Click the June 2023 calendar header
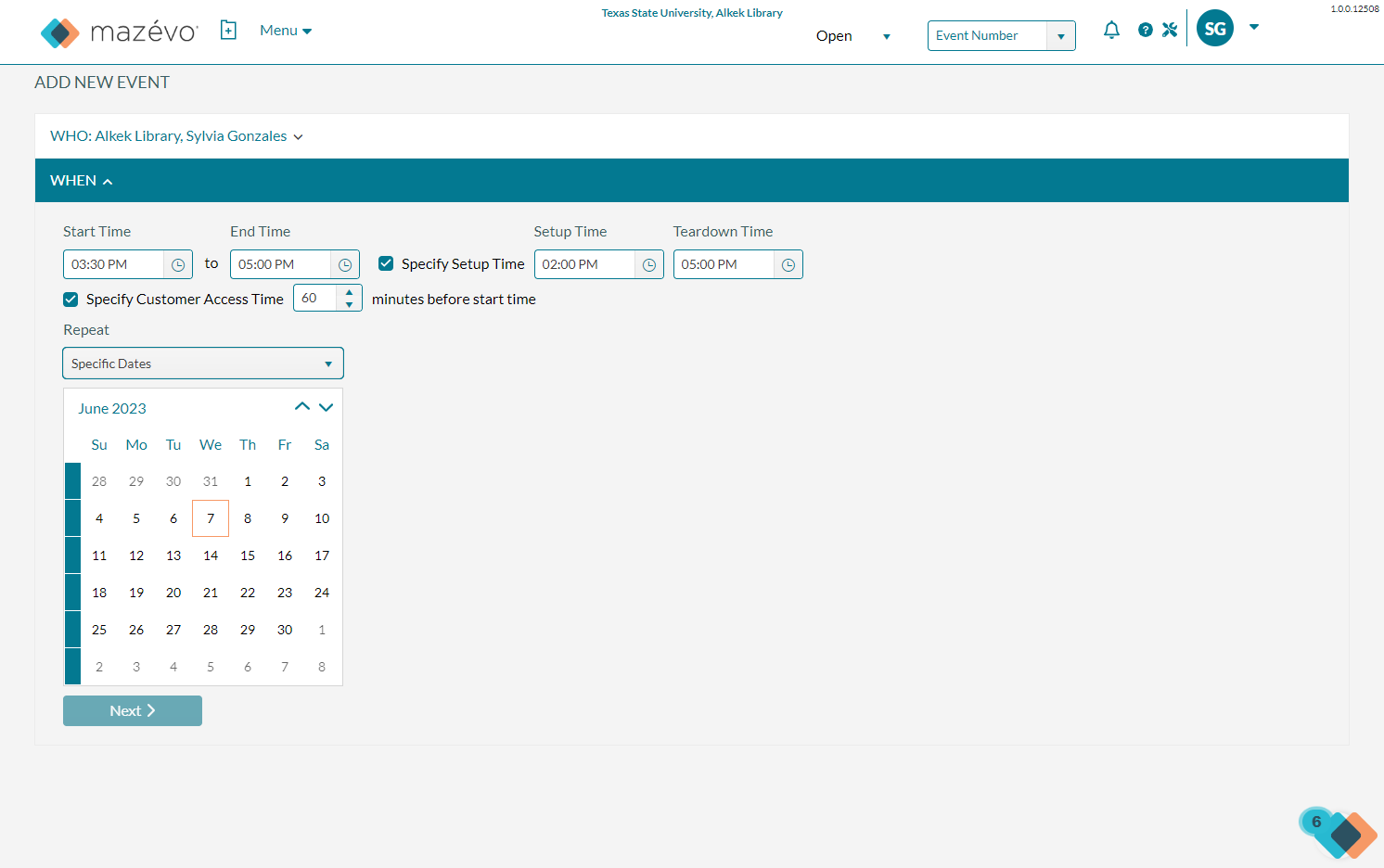This screenshot has height=868, width=1384. click(112, 409)
